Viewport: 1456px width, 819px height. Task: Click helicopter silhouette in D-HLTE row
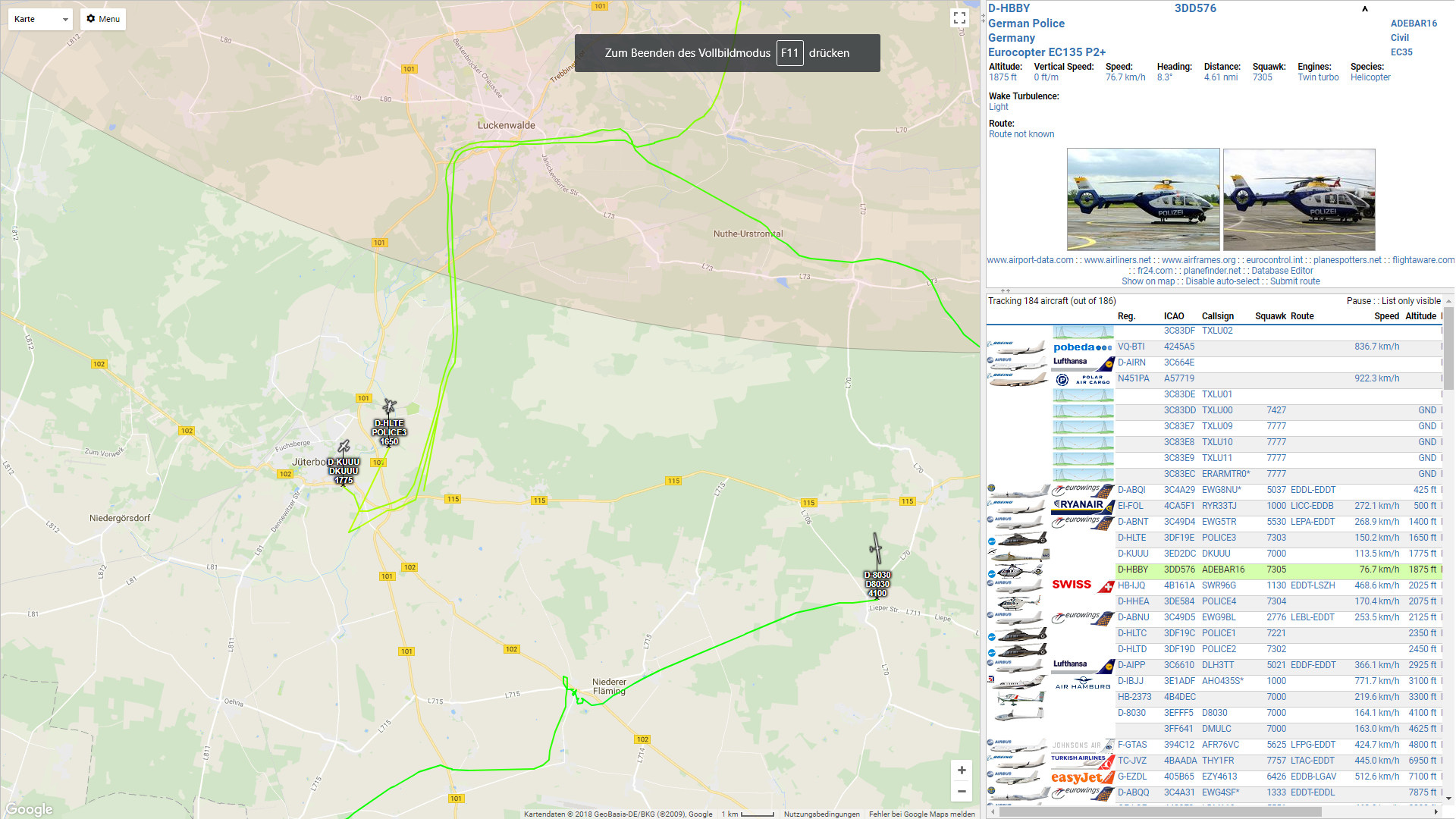(1018, 539)
